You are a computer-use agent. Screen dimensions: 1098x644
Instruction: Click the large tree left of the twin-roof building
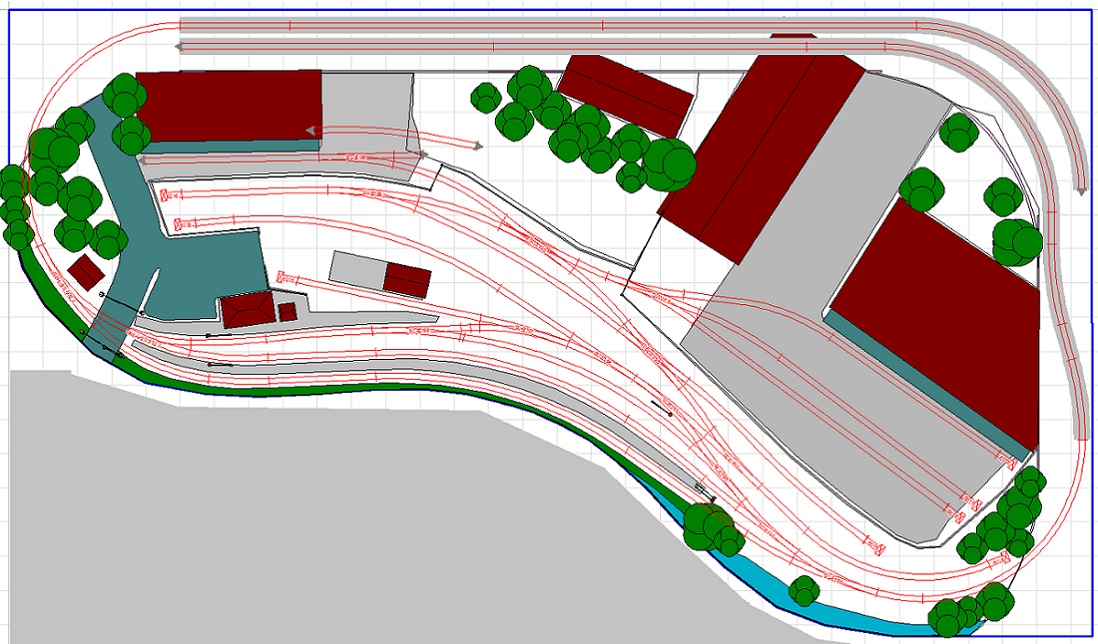(x=669, y=160)
